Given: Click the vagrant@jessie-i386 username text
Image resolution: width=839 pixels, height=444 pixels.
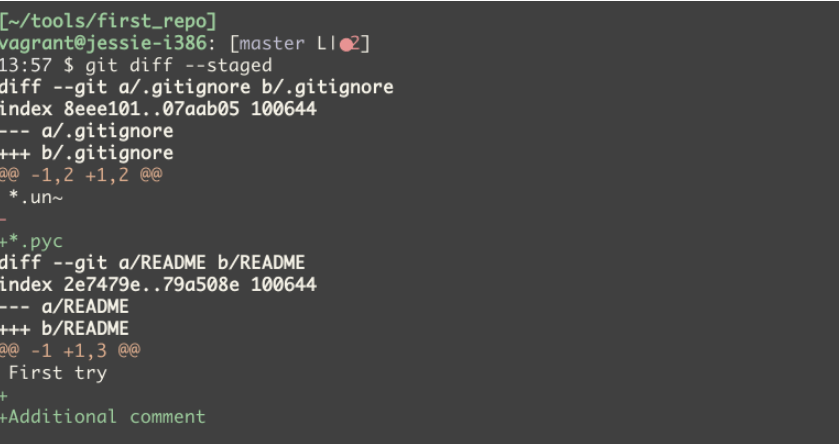Looking at the screenshot, I should pos(103,43).
